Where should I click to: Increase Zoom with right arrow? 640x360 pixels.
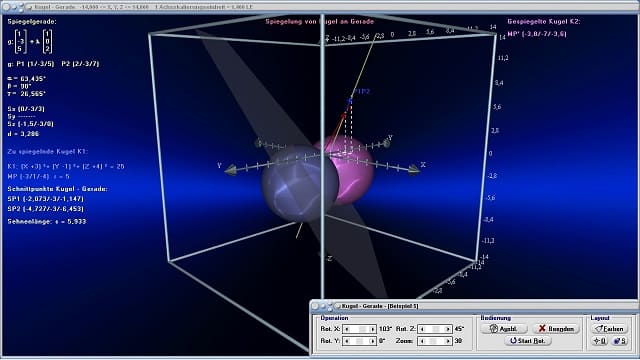pos(447,341)
